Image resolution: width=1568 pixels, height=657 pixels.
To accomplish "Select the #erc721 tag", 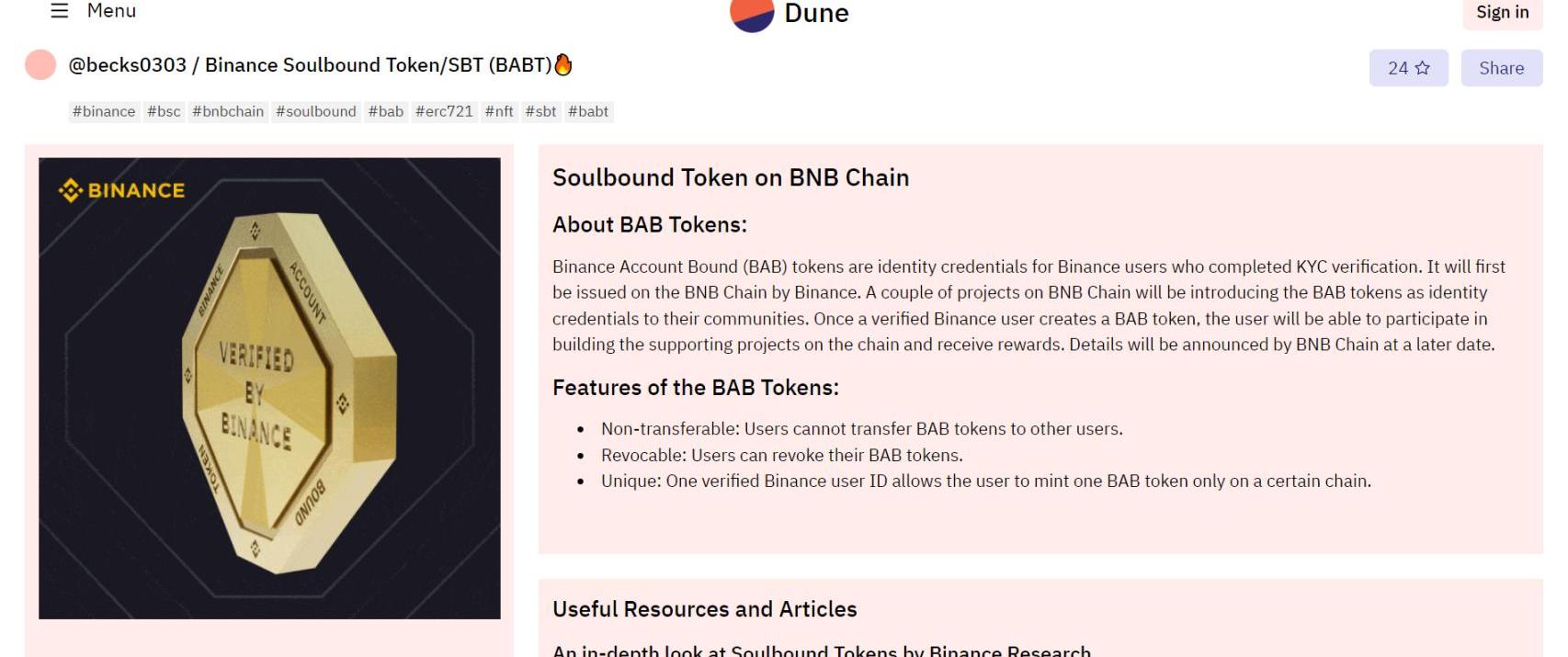I will point(444,112).
